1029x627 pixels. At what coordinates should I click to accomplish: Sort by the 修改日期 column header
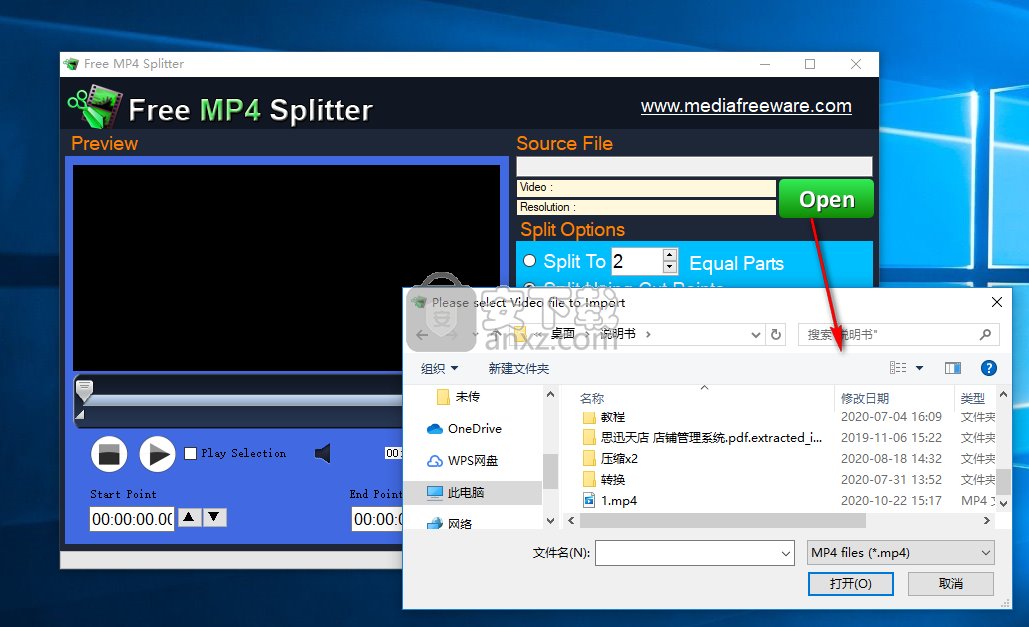pos(865,398)
